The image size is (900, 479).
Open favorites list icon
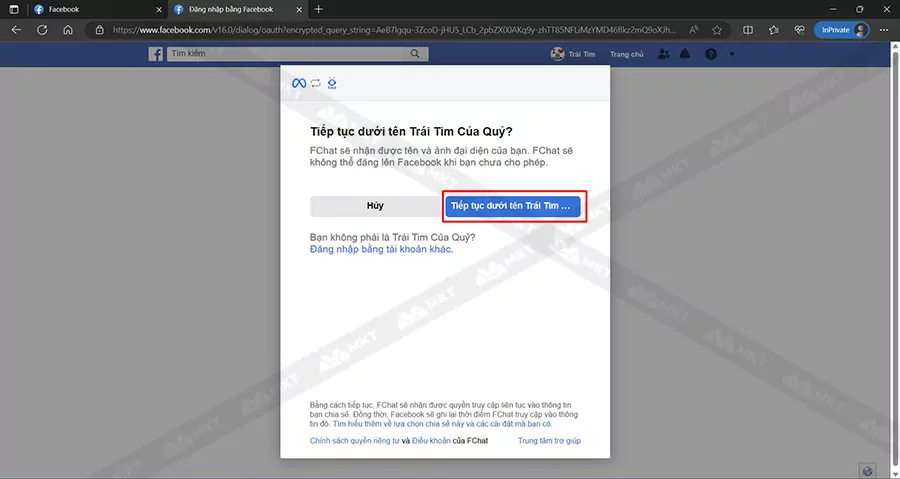(774, 30)
